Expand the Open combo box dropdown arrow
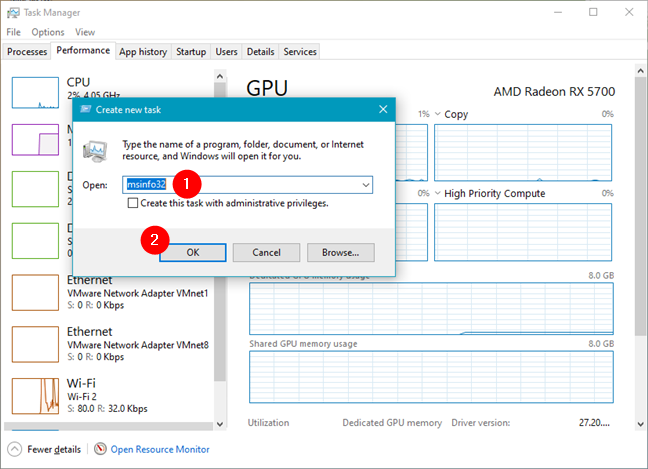This screenshot has height=469, width=648. coord(366,185)
